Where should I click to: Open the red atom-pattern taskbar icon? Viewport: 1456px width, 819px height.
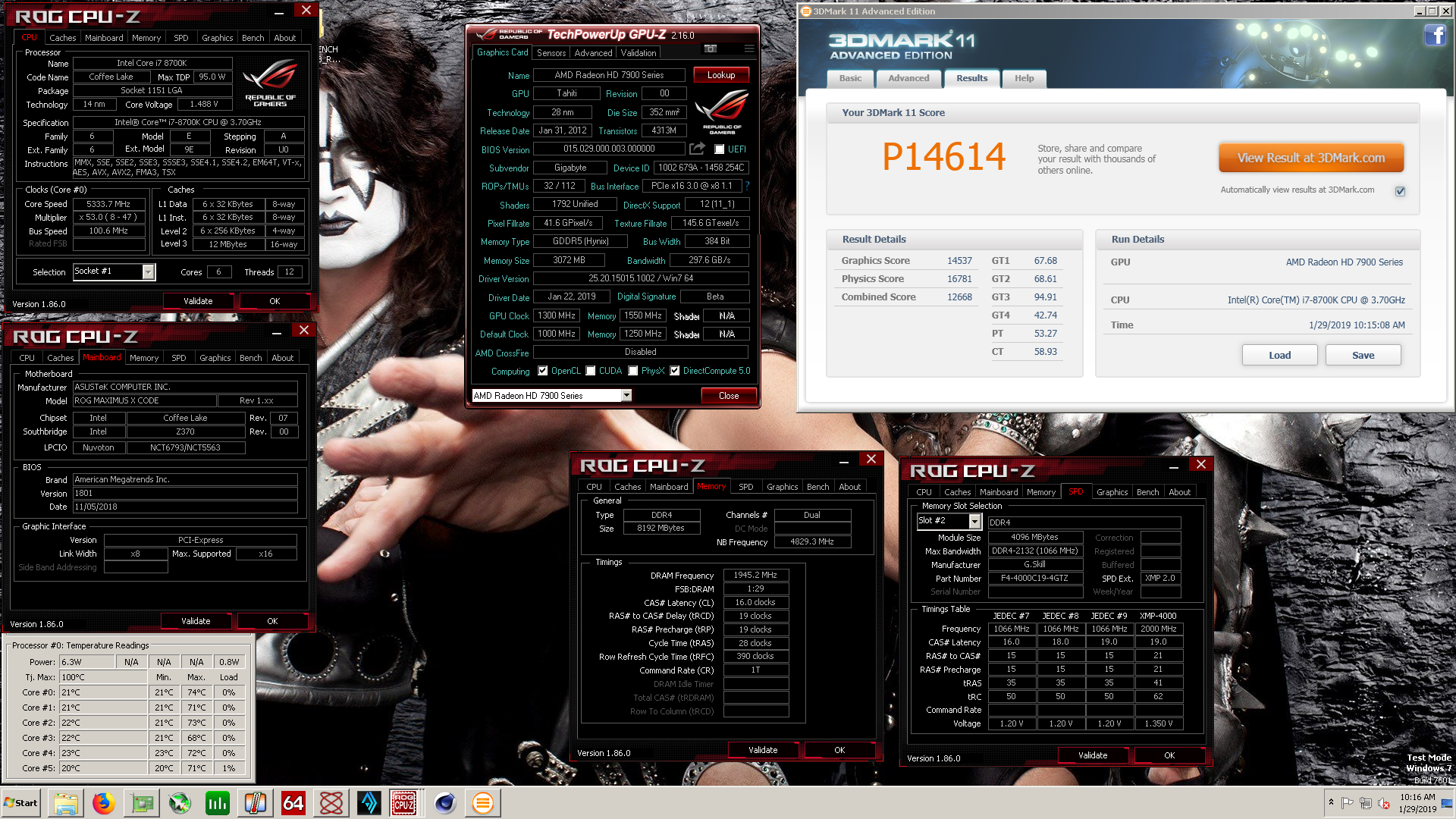pos(331,803)
